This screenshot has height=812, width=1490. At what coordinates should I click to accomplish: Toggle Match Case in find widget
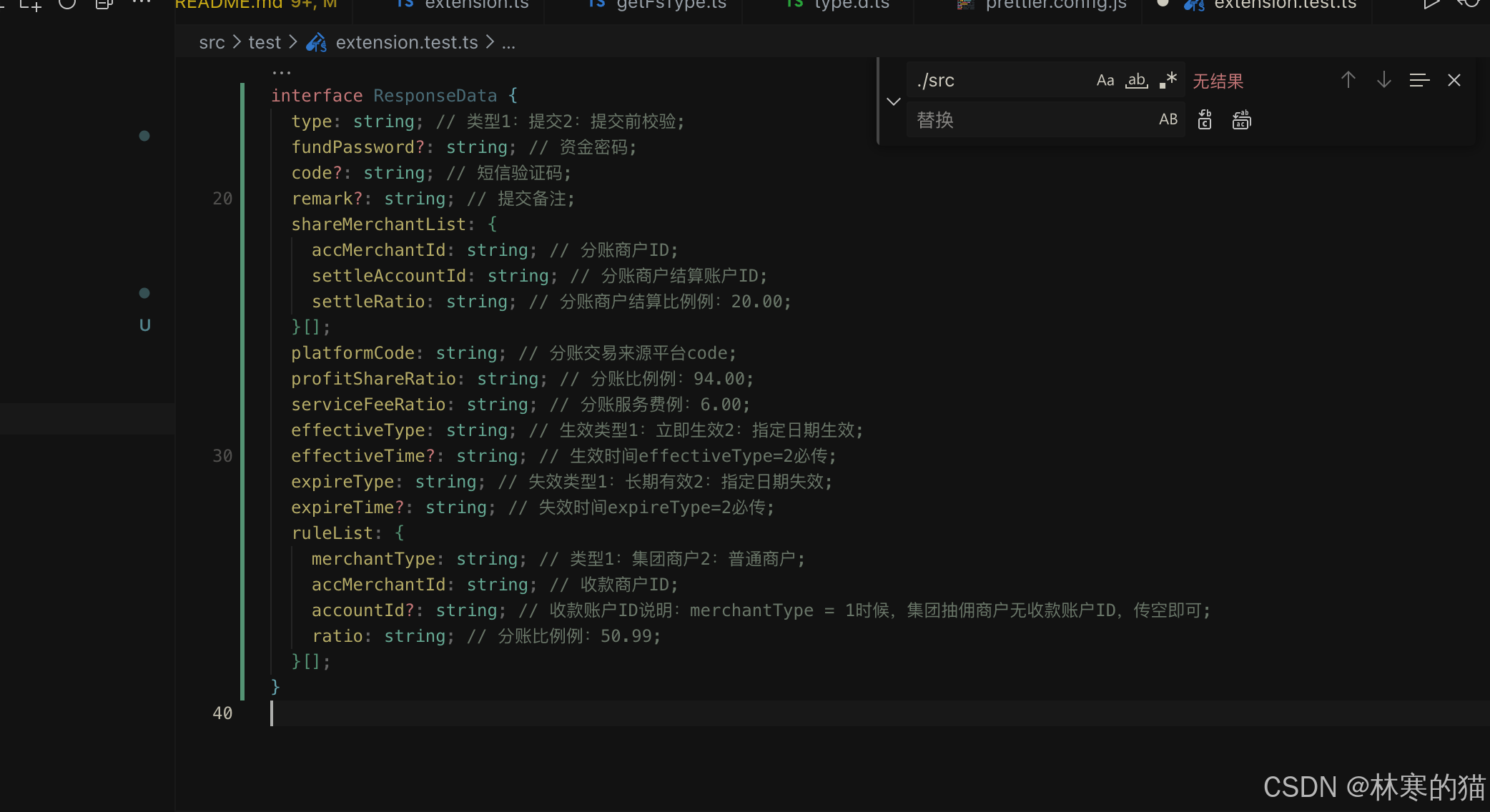click(1105, 81)
